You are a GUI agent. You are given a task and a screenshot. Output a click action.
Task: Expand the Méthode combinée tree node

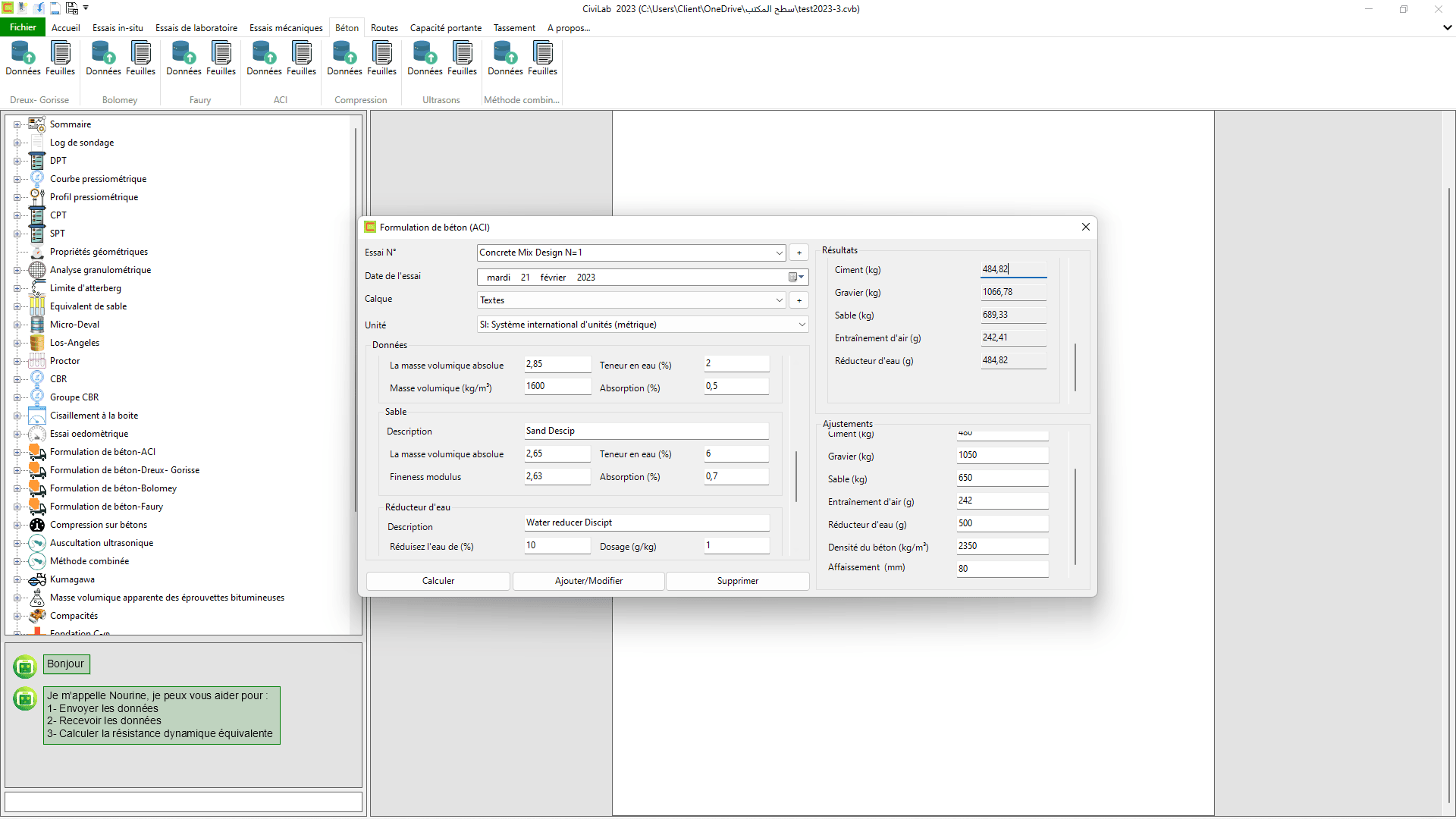17,561
